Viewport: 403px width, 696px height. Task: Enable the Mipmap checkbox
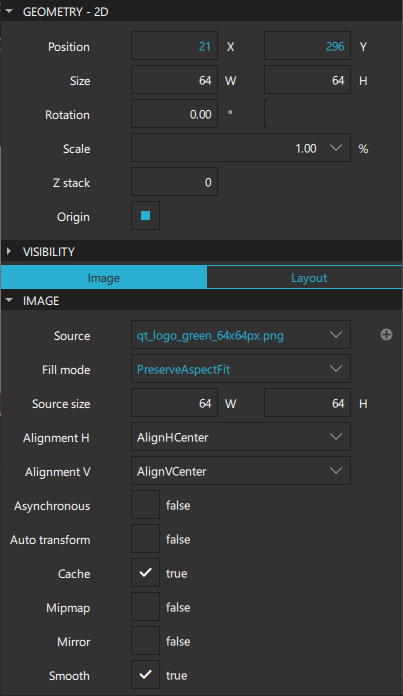(145, 607)
